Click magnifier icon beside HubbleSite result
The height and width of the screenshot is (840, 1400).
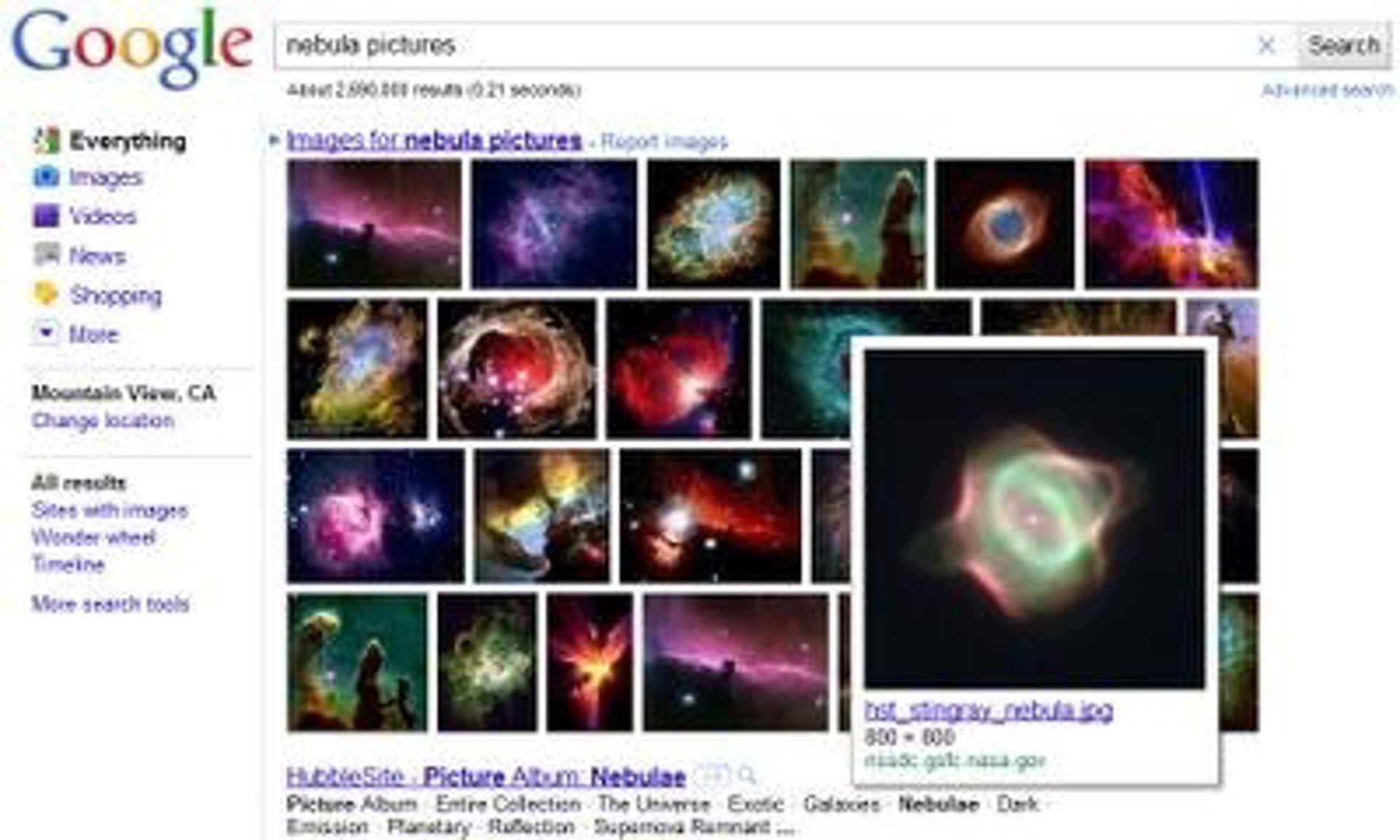coord(747,775)
